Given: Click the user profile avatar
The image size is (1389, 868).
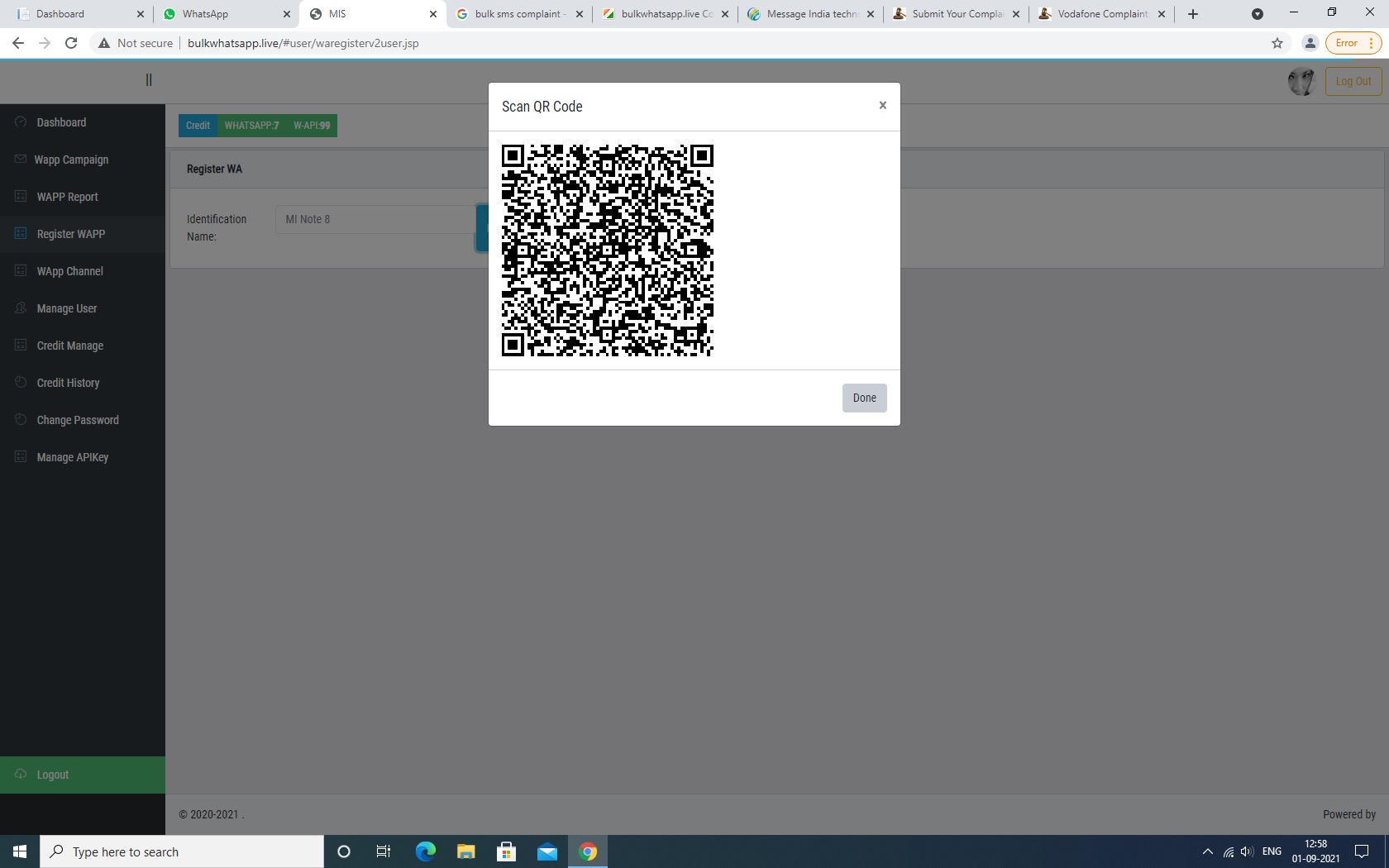Looking at the screenshot, I should tap(1301, 81).
